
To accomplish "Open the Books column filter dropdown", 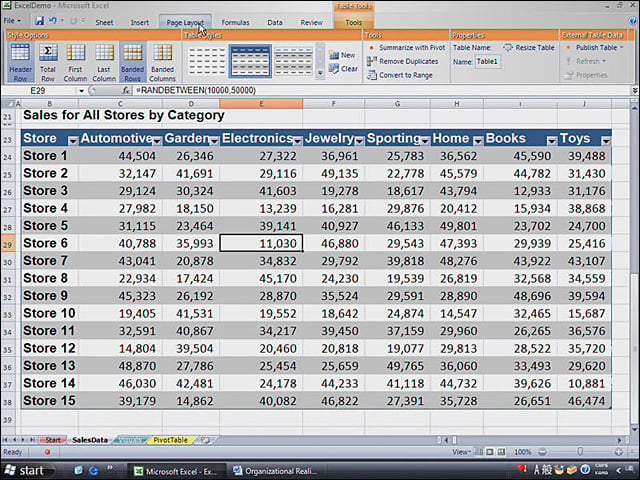I will (551, 141).
